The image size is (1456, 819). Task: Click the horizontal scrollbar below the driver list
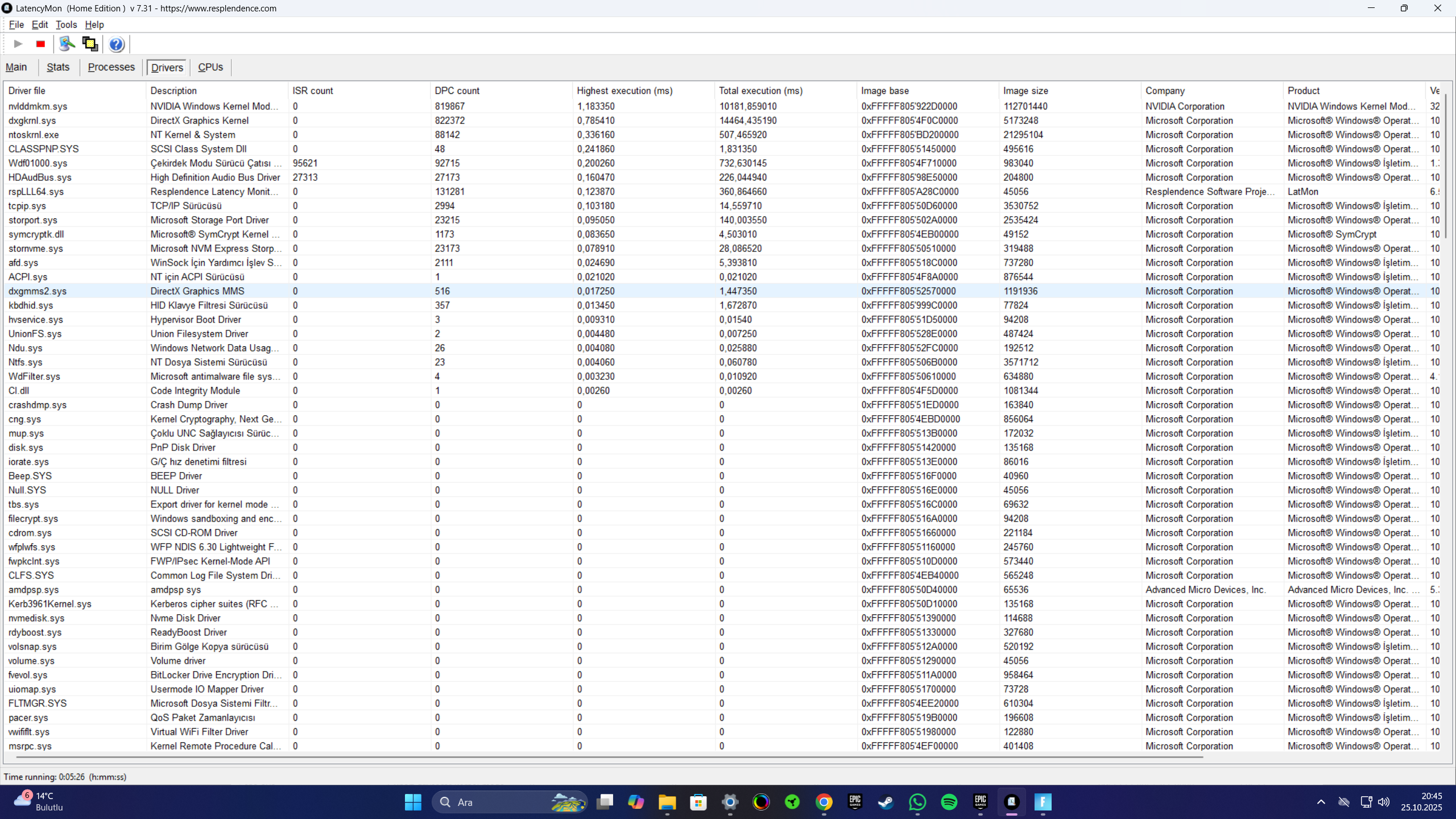609,758
